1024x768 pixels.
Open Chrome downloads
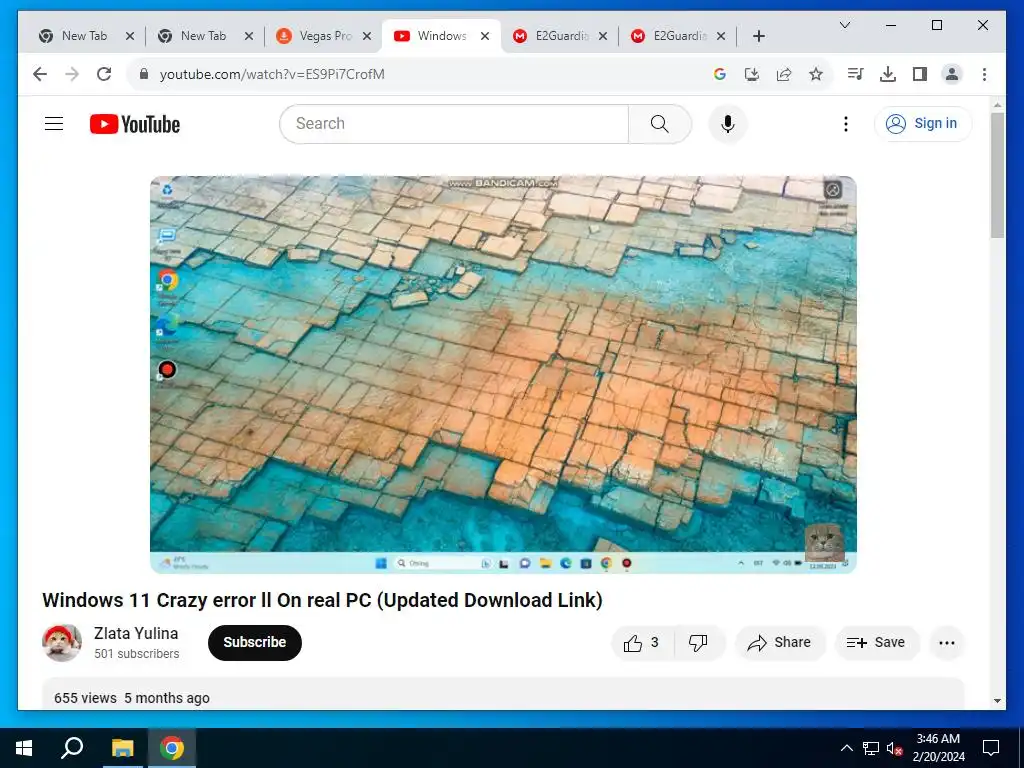pos(888,74)
